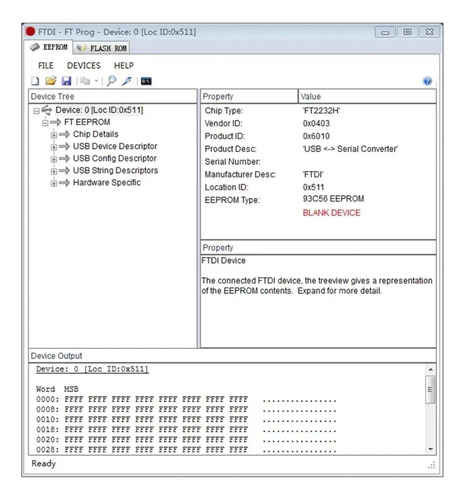Expand the Chip Details node
Viewport: 465px width, 500px height.
point(54,135)
